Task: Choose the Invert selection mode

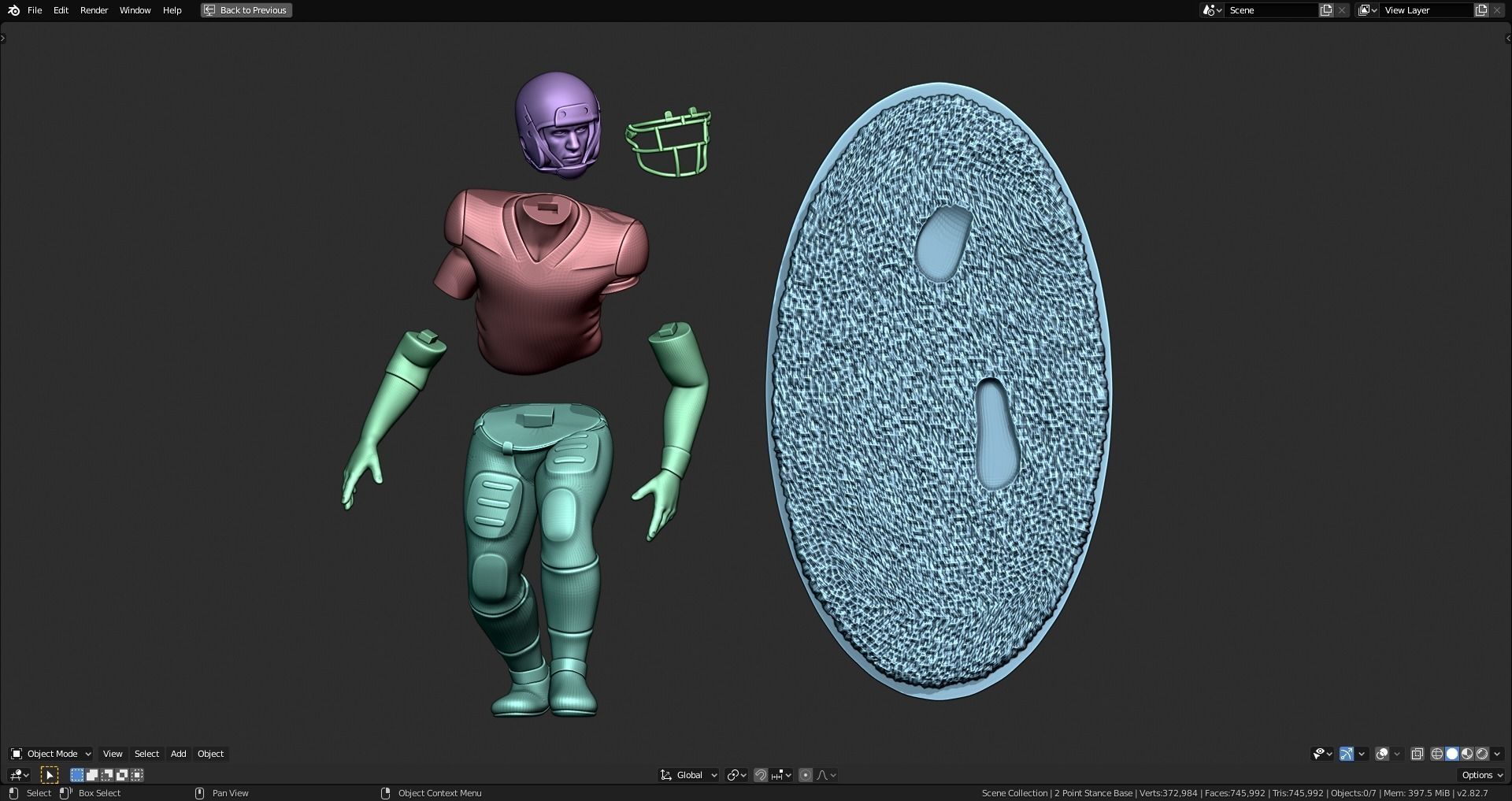Action: tap(122, 775)
